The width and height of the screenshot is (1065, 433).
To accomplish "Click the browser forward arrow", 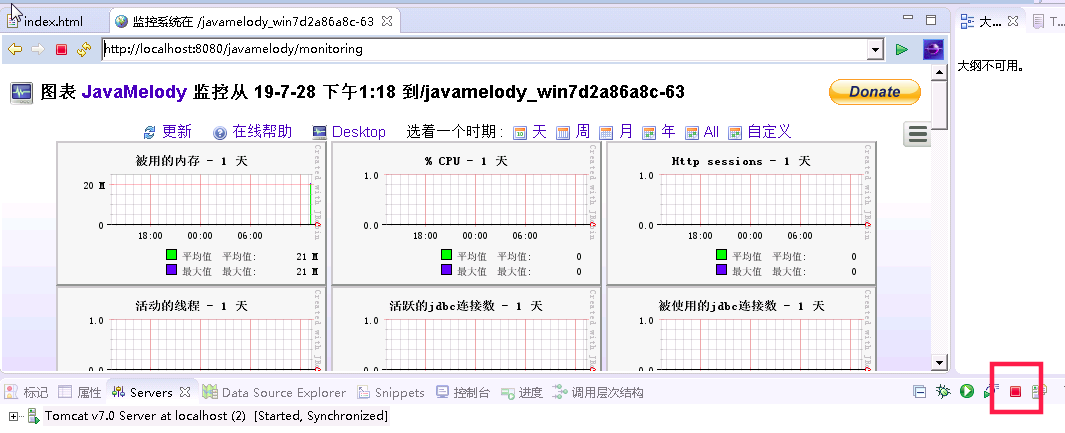I will pos(38,50).
